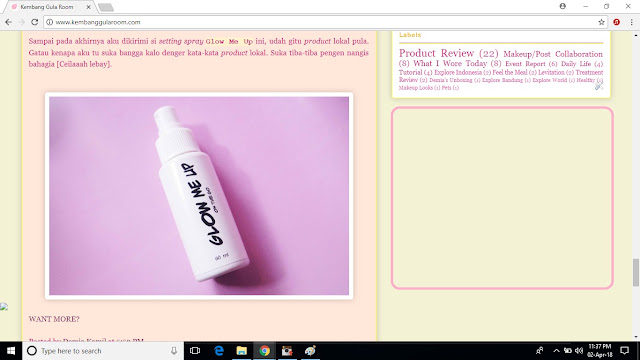Click the Labels widget heading
Image resolution: width=640 pixels, height=360 pixels.
pos(410,35)
